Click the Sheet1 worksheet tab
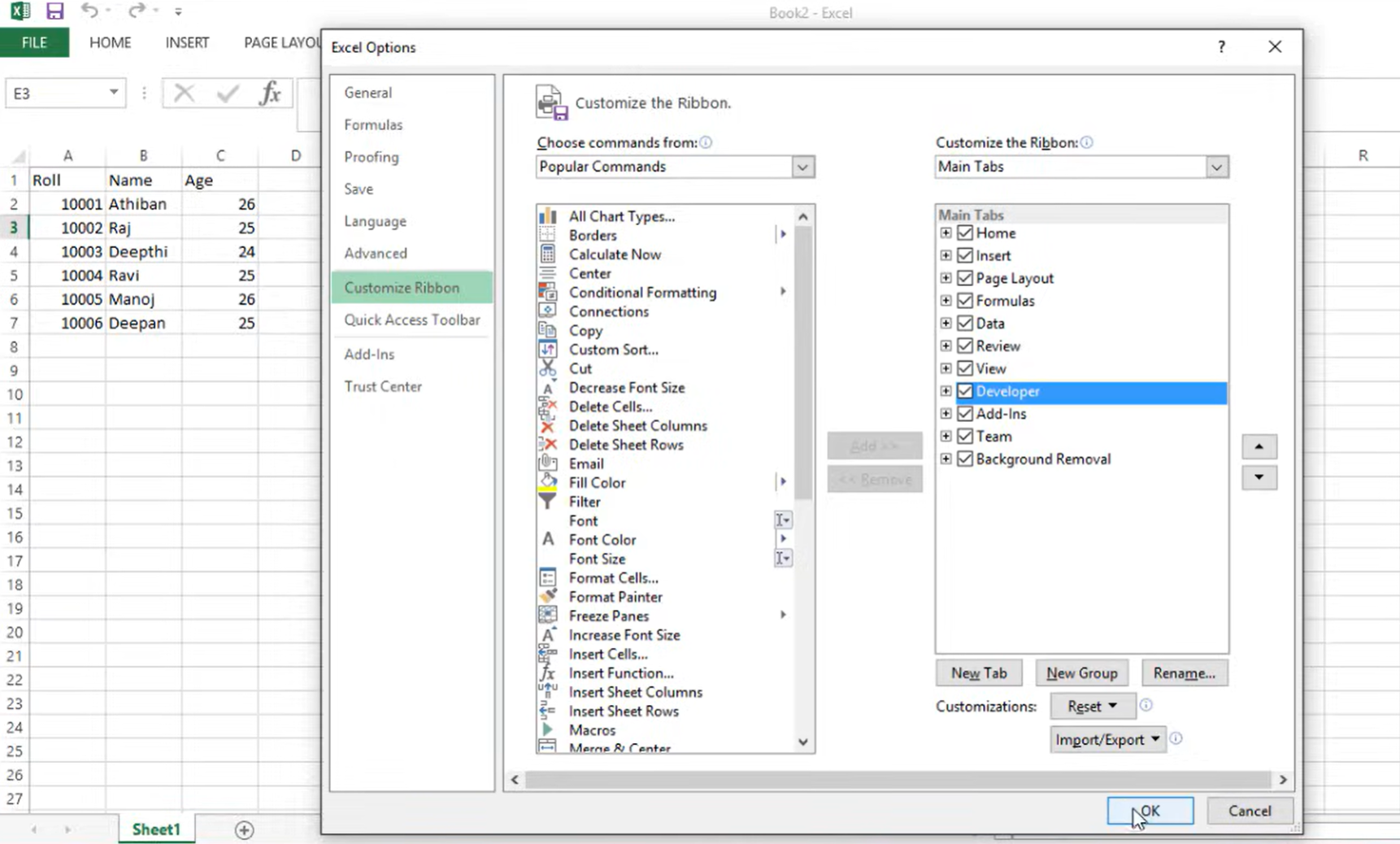1400x844 pixels. coord(155,829)
